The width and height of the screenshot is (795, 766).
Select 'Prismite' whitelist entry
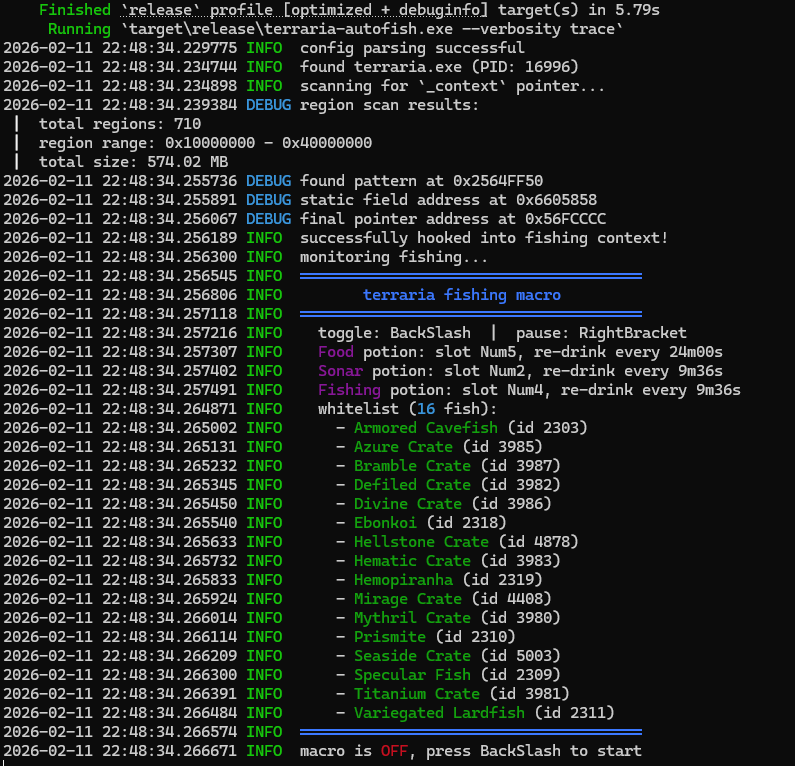[390, 637]
